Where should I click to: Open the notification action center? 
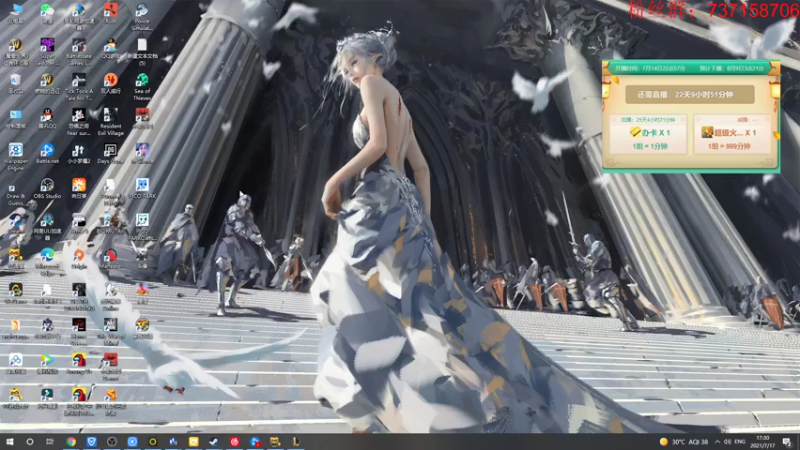pos(787,441)
